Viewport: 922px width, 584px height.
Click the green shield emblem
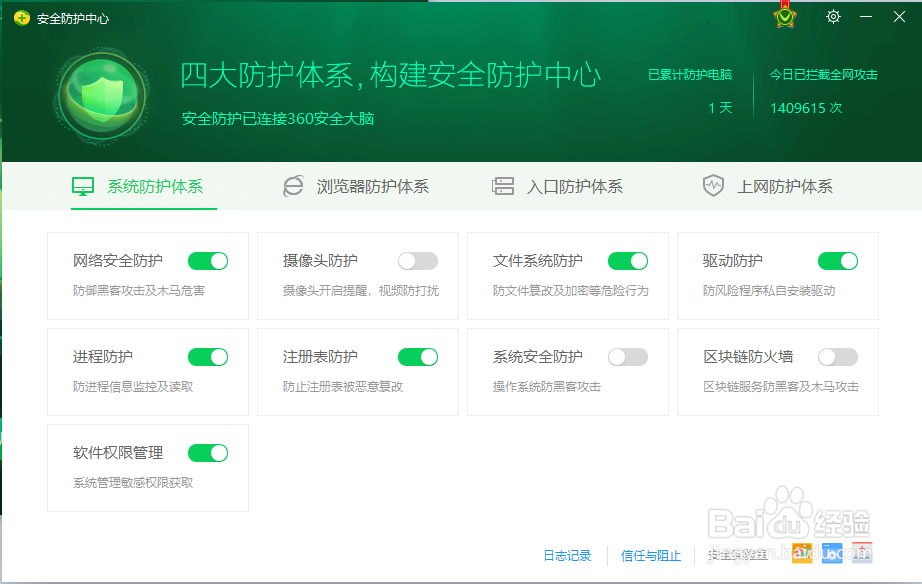pyautogui.click(x=102, y=97)
